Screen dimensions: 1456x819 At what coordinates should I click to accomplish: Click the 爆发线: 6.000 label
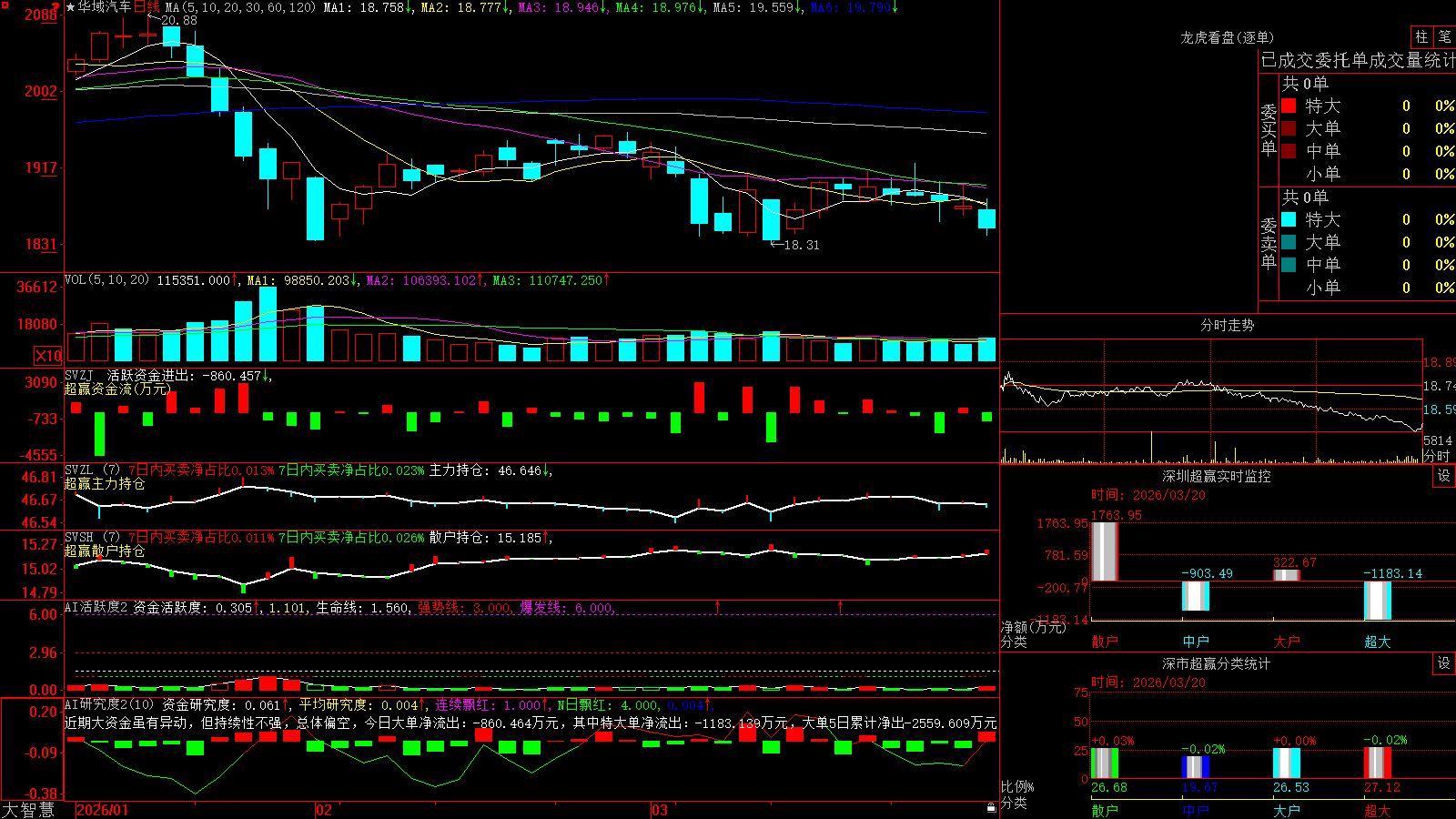(x=566, y=608)
